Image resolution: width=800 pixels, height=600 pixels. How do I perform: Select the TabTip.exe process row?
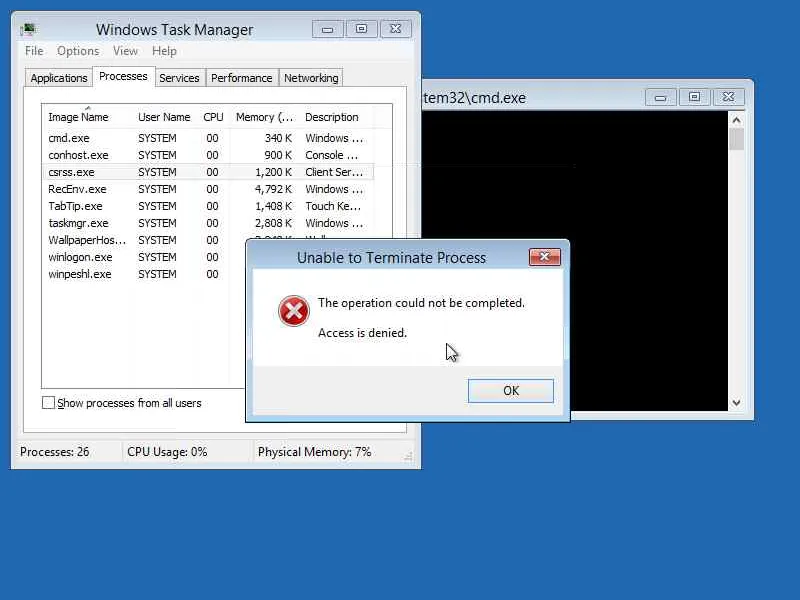pyautogui.click(x=208, y=206)
